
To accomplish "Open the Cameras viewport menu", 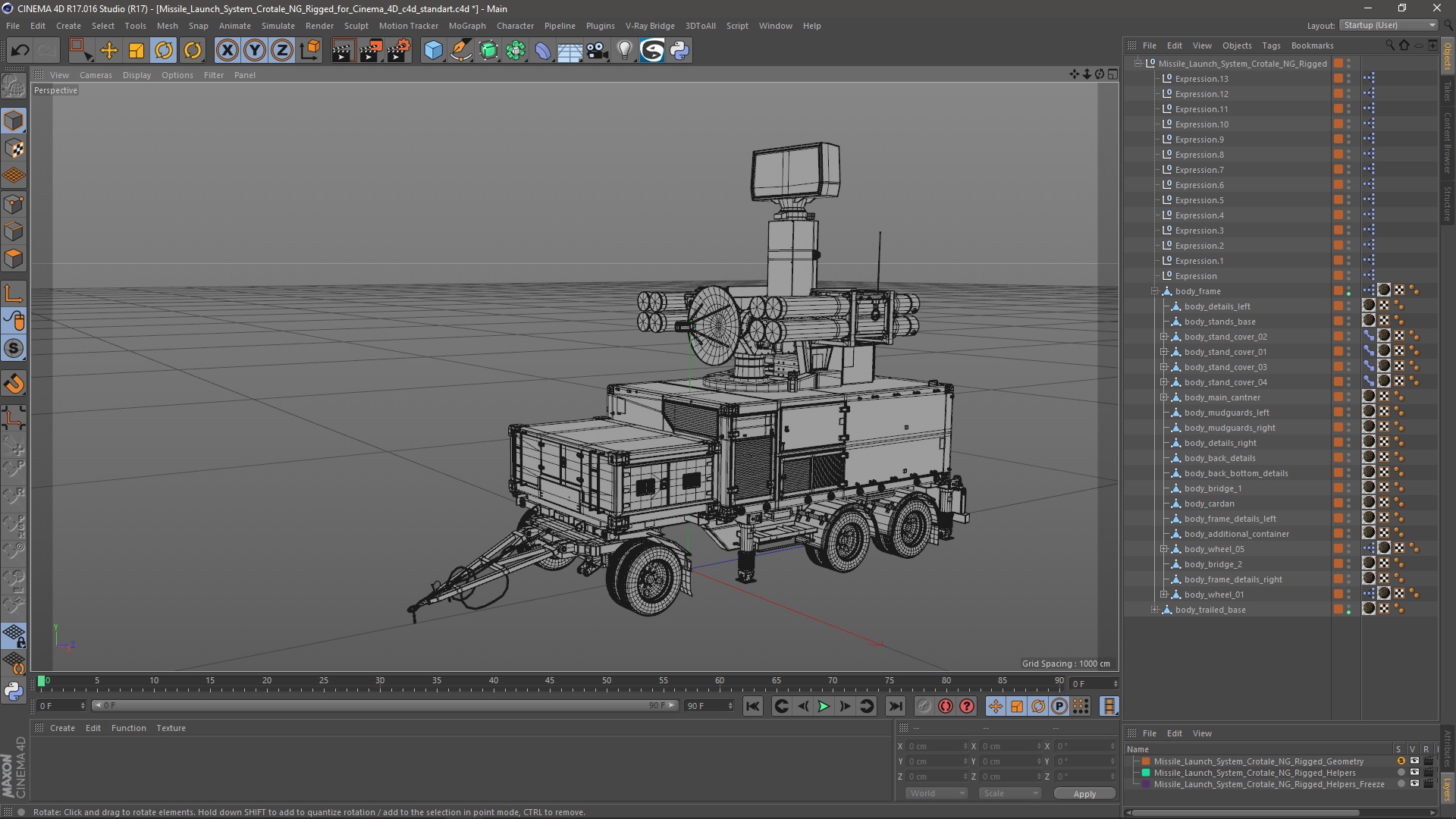I will click(96, 75).
